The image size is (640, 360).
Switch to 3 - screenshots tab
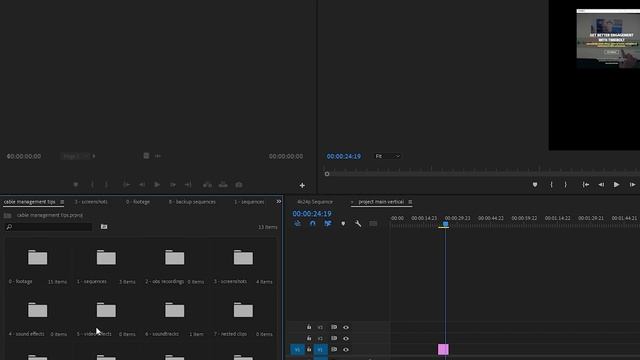click(91, 202)
